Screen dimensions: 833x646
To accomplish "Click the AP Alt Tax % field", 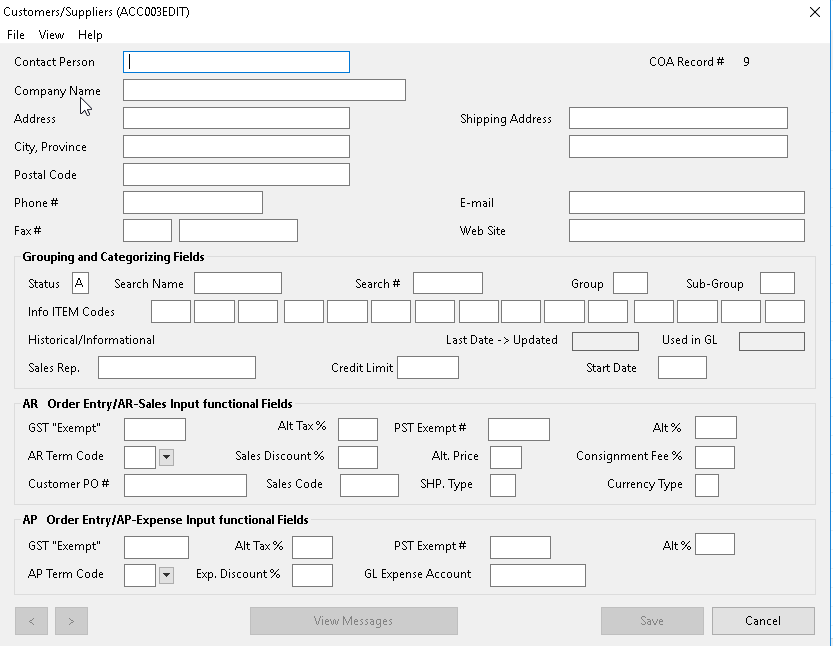I will [x=313, y=547].
